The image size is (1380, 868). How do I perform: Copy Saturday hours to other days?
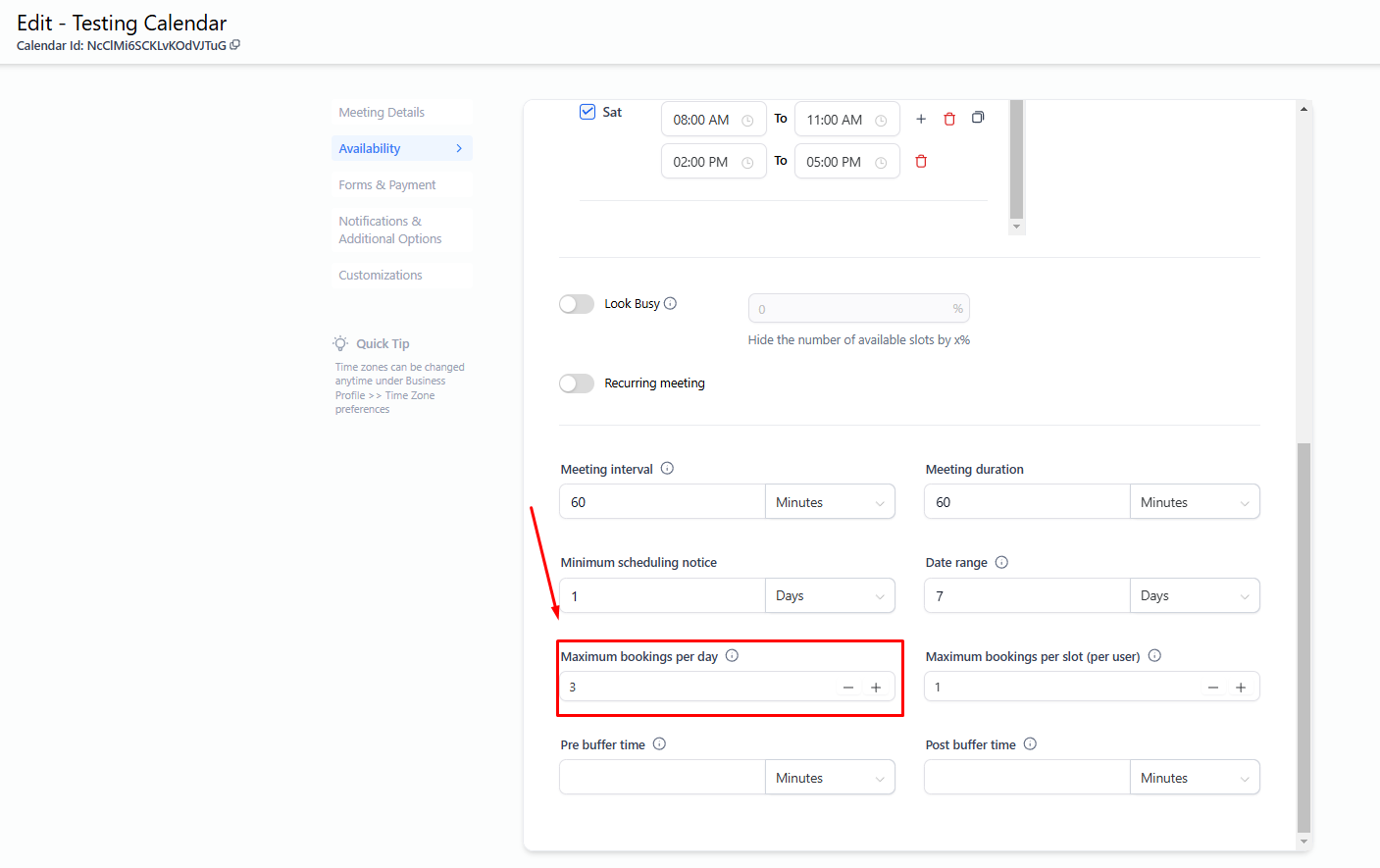pyautogui.click(x=978, y=118)
